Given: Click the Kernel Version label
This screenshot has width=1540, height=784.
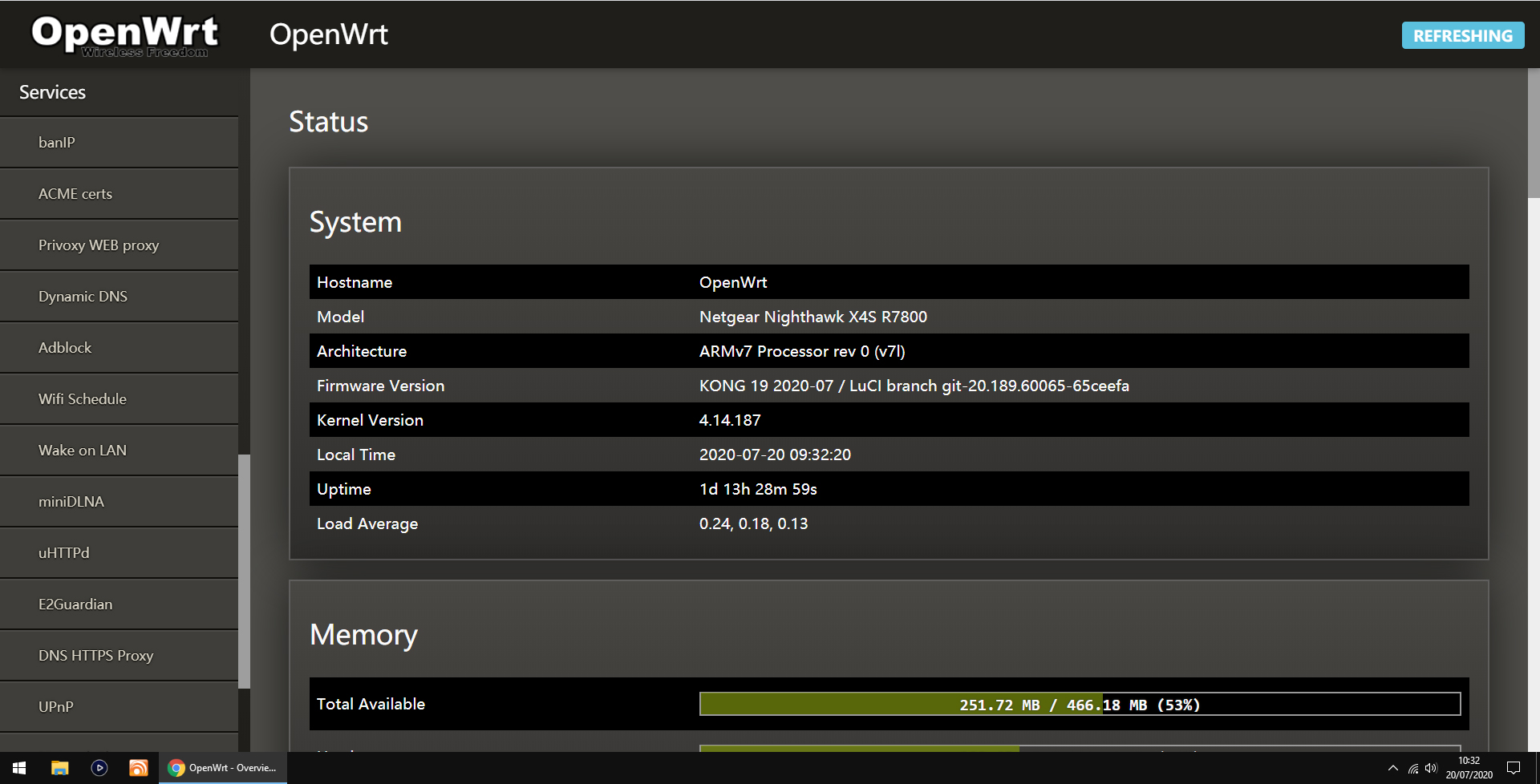Looking at the screenshot, I should [370, 420].
